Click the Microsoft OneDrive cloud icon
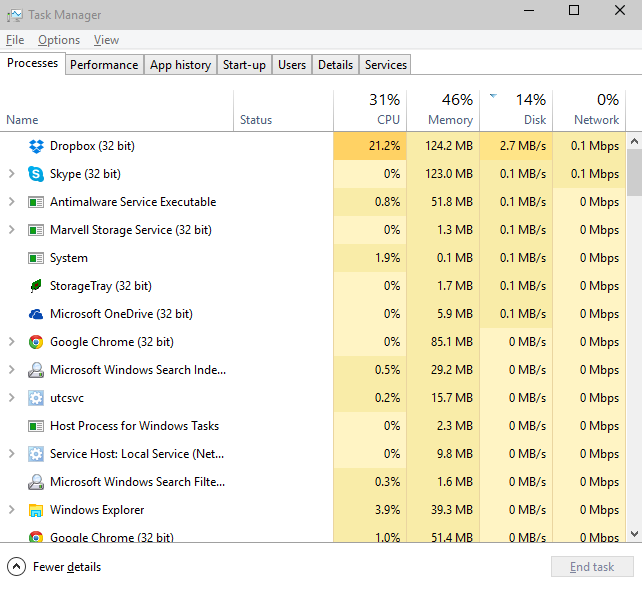 36,314
